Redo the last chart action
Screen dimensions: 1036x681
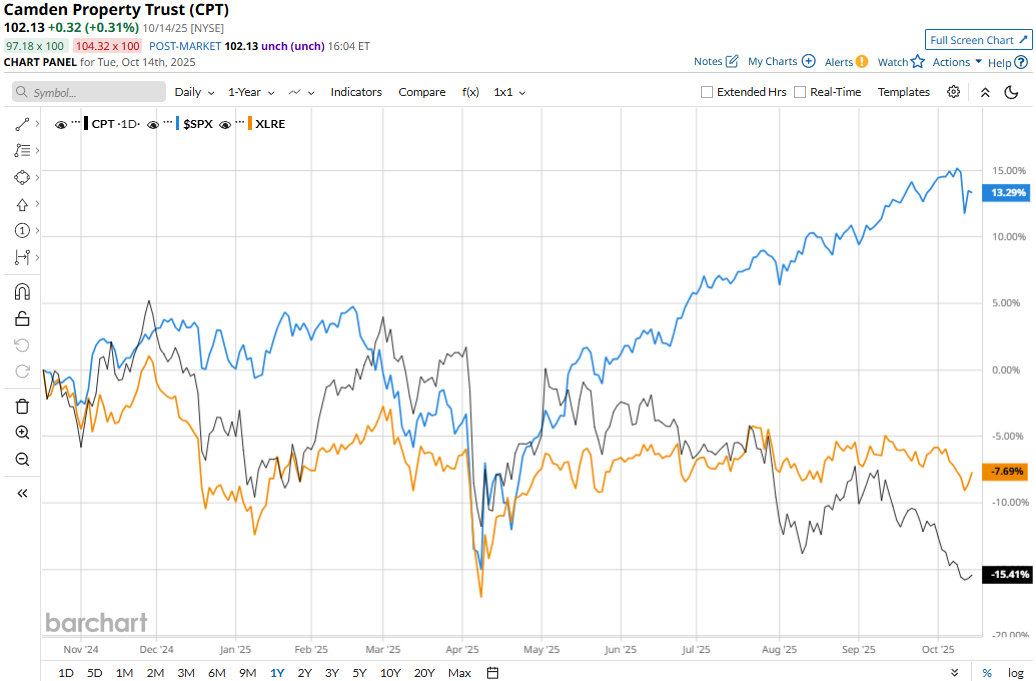22,371
